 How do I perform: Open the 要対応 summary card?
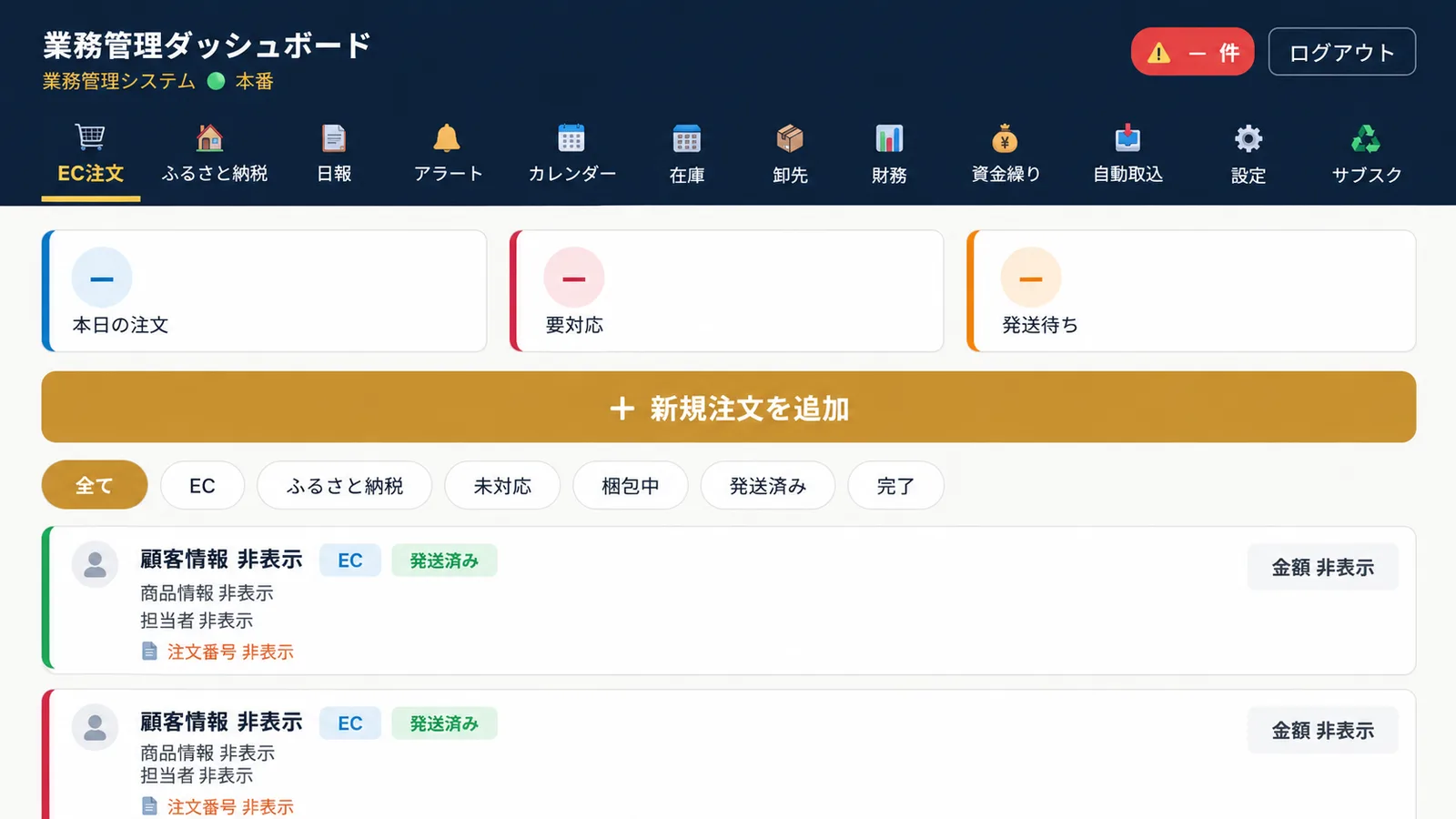point(726,291)
